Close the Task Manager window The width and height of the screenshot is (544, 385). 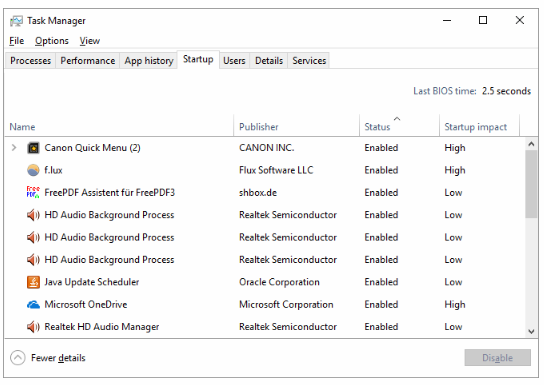(x=519, y=20)
